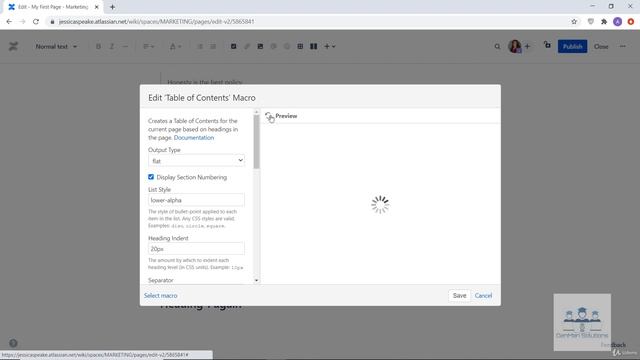
Task: Open the insert plus dropdown
Action: click(x=329, y=47)
